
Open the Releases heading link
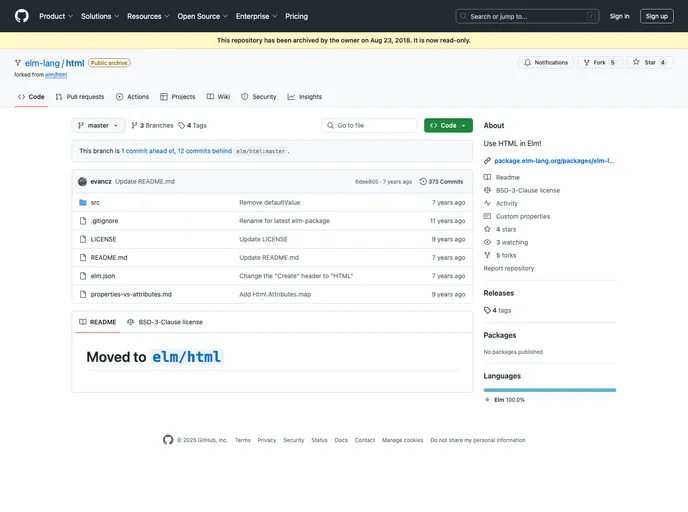click(498, 293)
